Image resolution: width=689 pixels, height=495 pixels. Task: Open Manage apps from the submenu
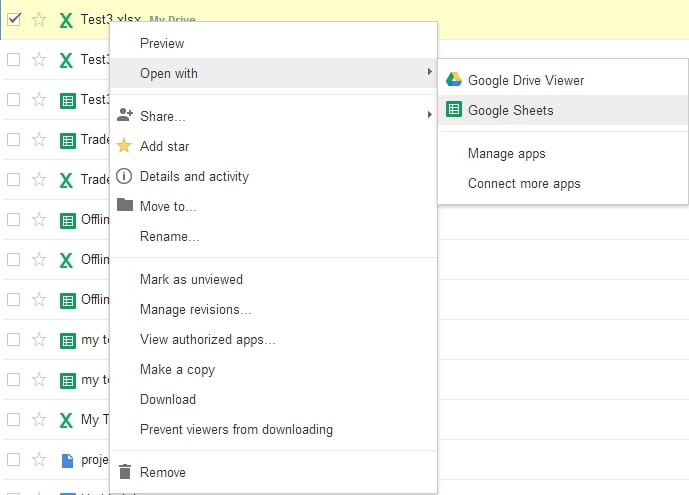pos(506,154)
